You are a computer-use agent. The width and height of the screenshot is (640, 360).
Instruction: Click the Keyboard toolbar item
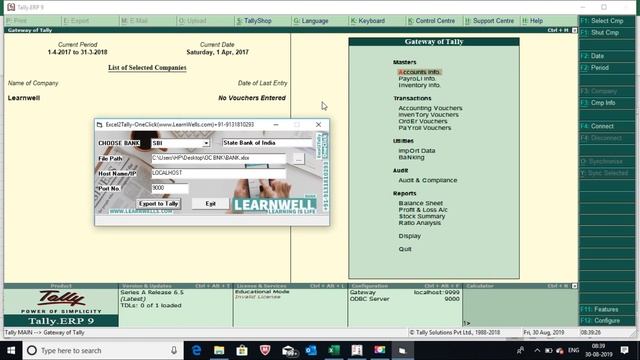click(368, 21)
